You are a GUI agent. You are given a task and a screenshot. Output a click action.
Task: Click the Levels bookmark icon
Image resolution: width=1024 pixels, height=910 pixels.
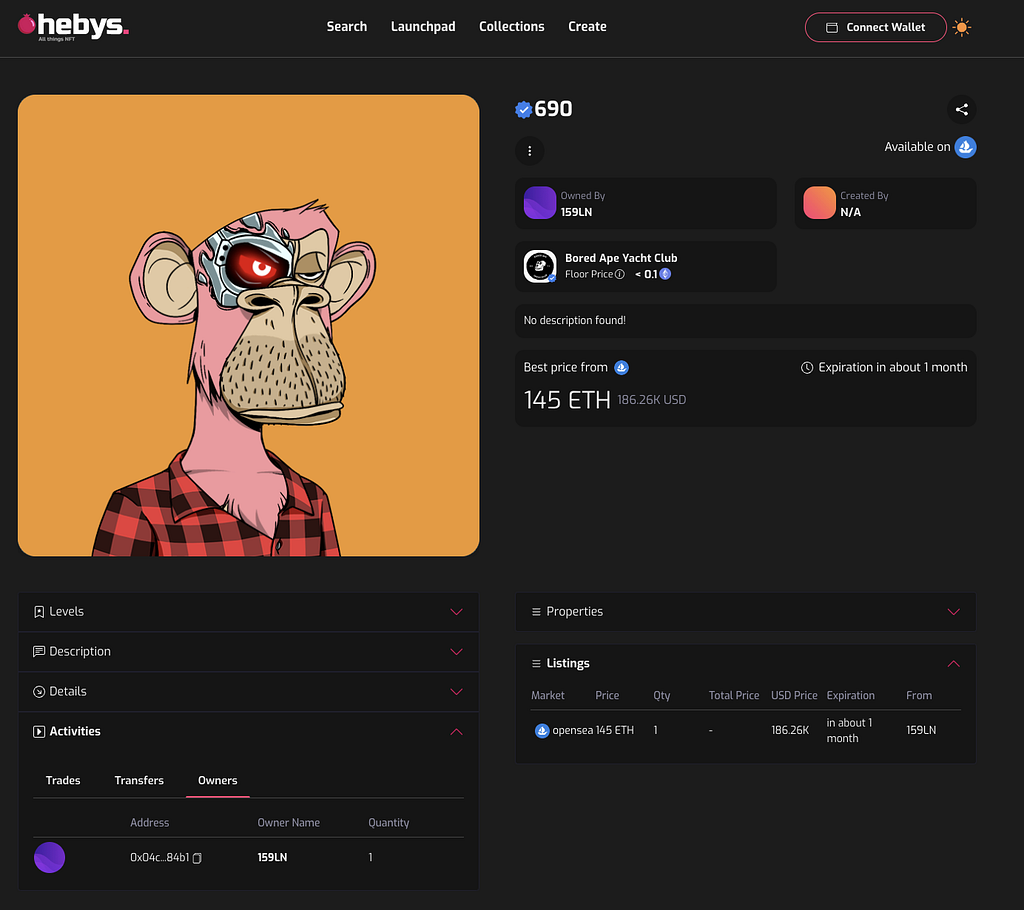click(39, 611)
